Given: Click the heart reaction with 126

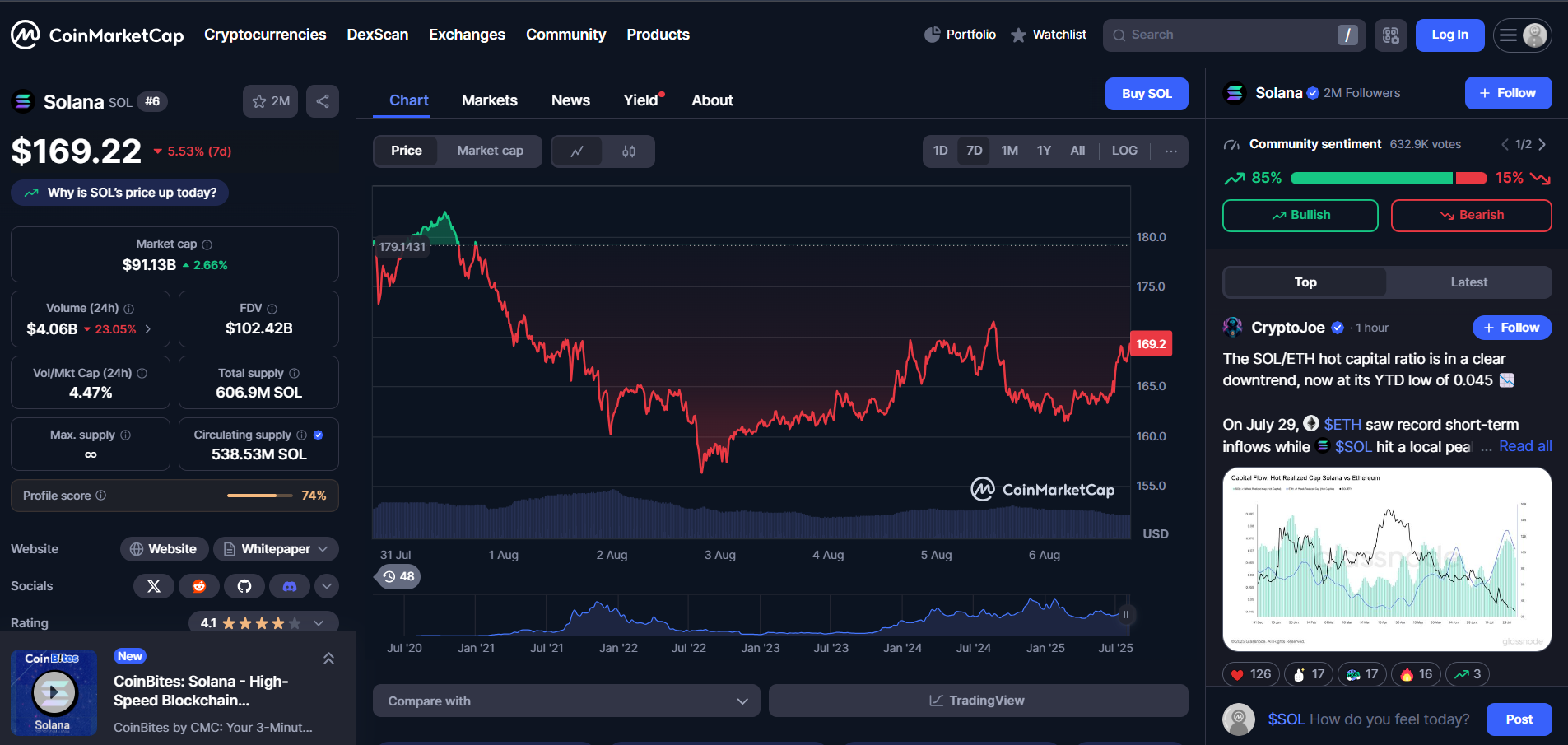Looking at the screenshot, I should [x=1250, y=674].
